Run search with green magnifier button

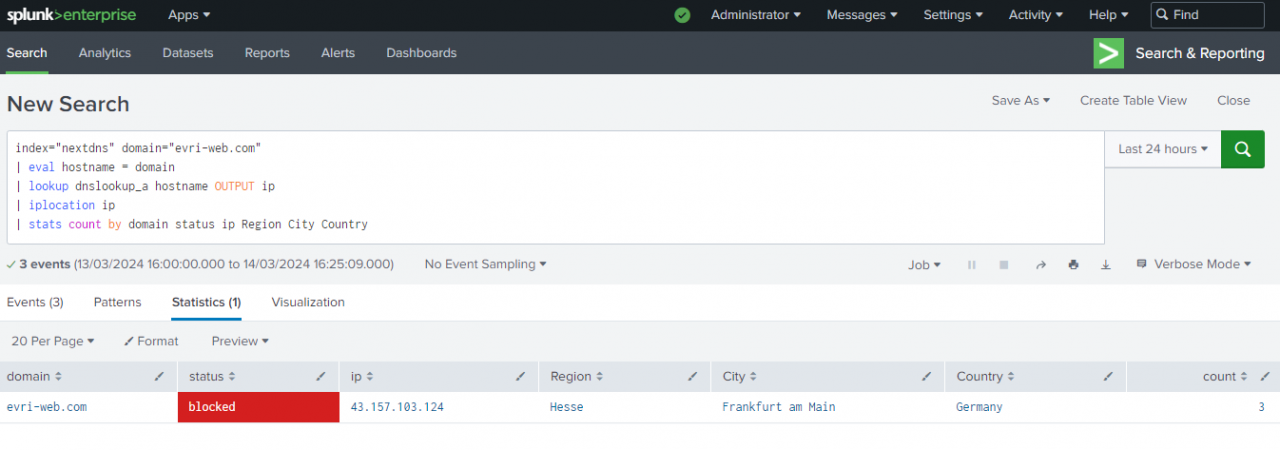pos(1243,149)
